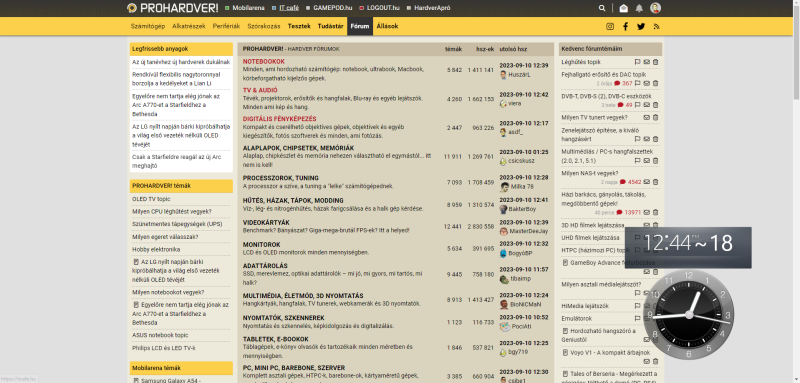Image resolution: width=800 pixels, height=383 pixels.
Task: Visit the Instagram page via icon
Action: click(x=610, y=27)
